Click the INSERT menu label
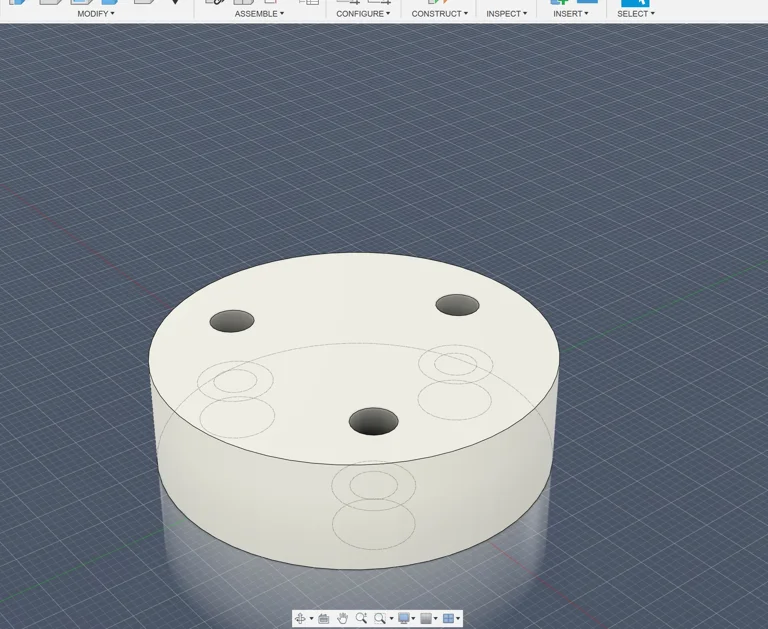This screenshot has width=768, height=629. point(570,14)
